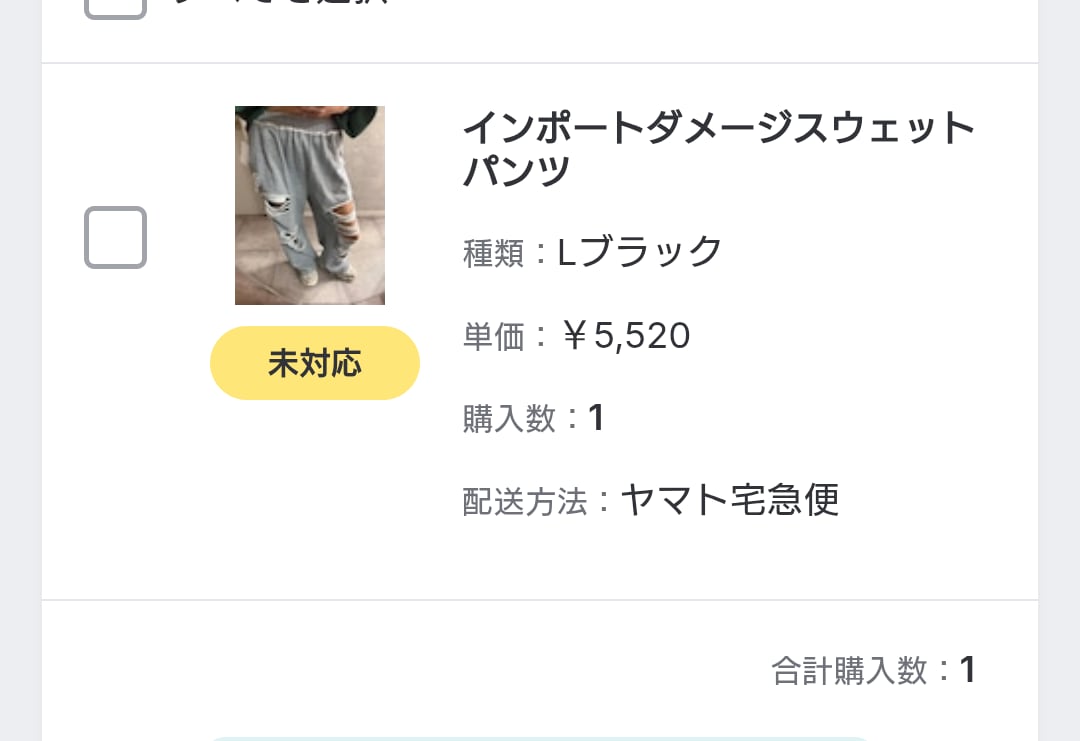Click the 合計購入数 label

tap(849, 670)
